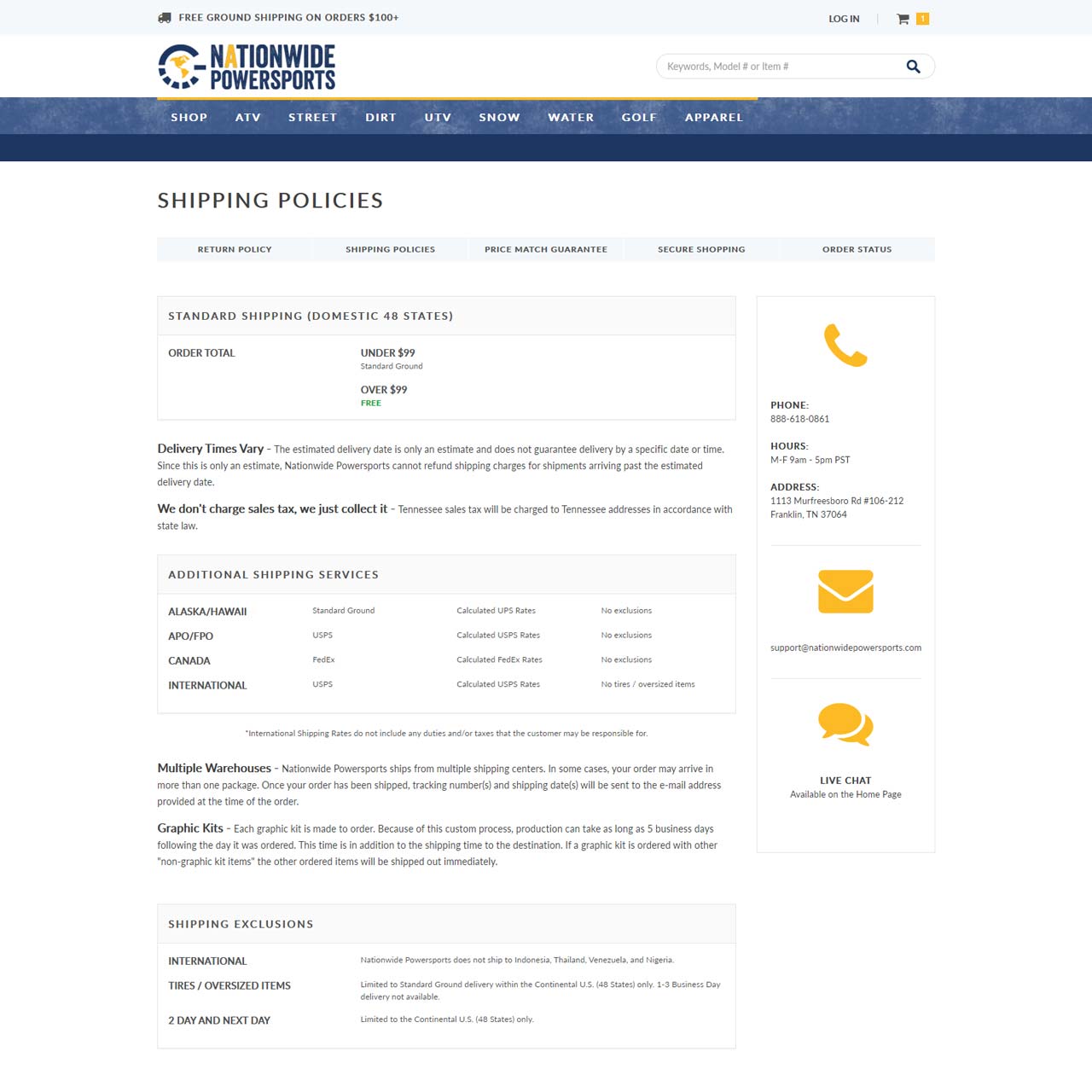Viewport: 1092px width, 1092px height.
Task: Click the ALASKA/HAWAII row label
Action: tap(207, 612)
